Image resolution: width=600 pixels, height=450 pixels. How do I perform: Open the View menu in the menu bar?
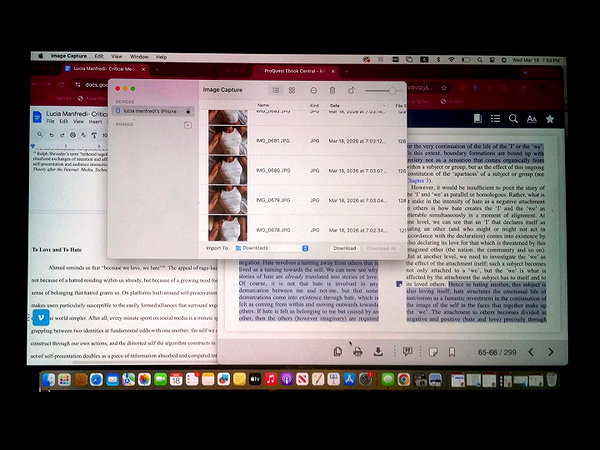click(x=117, y=57)
